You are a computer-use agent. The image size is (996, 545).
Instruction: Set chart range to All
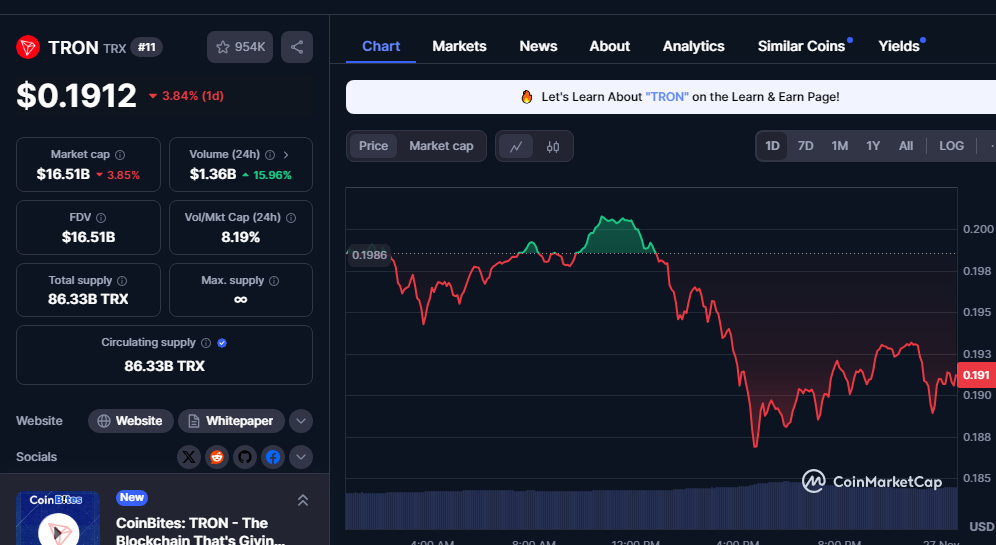(906, 146)
